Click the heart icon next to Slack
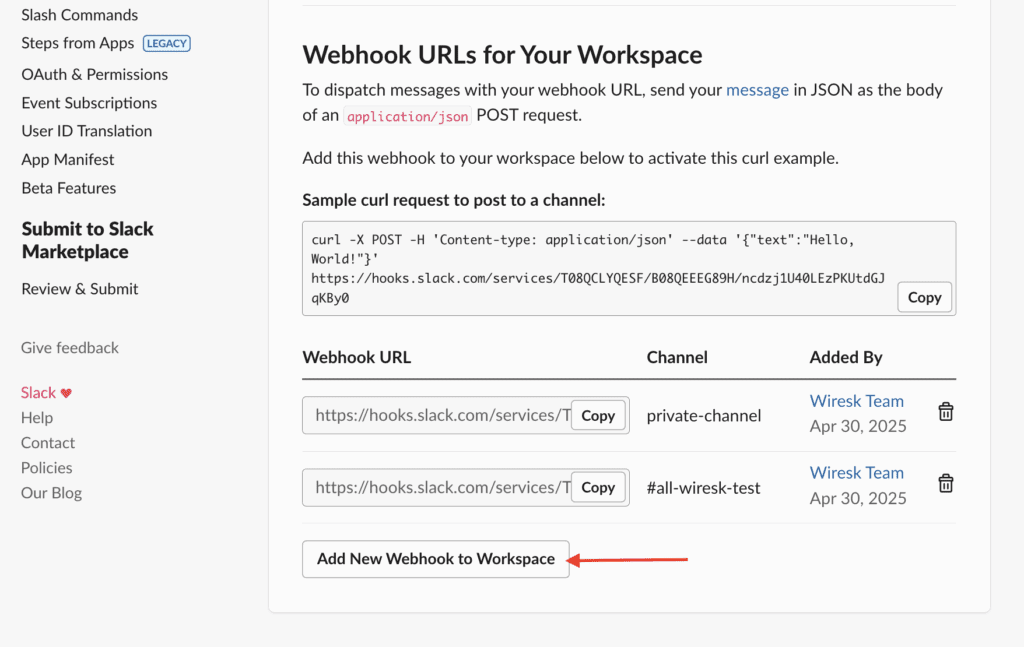1024x647 pixels. (66, 393)
